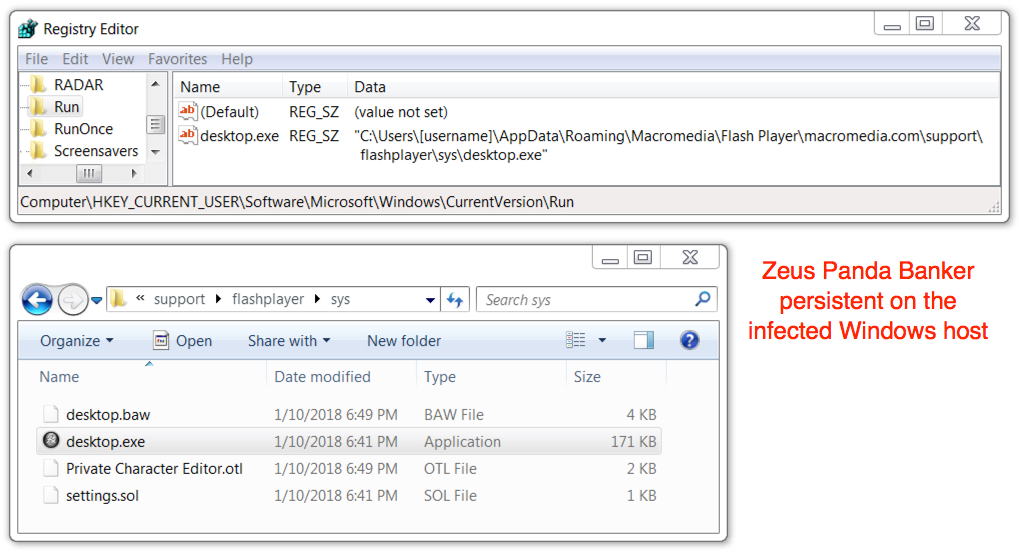
Task: Click the Type column header in Registry Editor
Action: (x=305, y=87)
